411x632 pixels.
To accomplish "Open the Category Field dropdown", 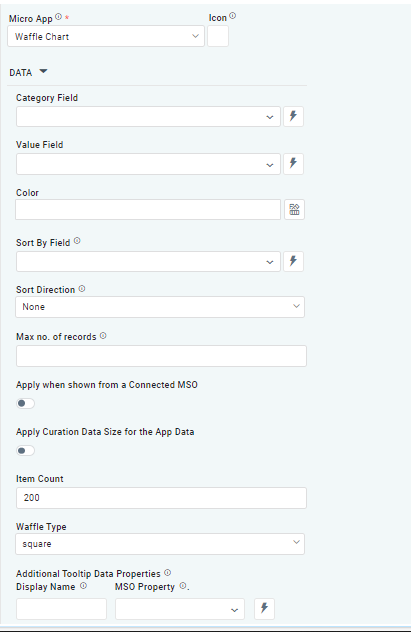I will tap(148, 116).
